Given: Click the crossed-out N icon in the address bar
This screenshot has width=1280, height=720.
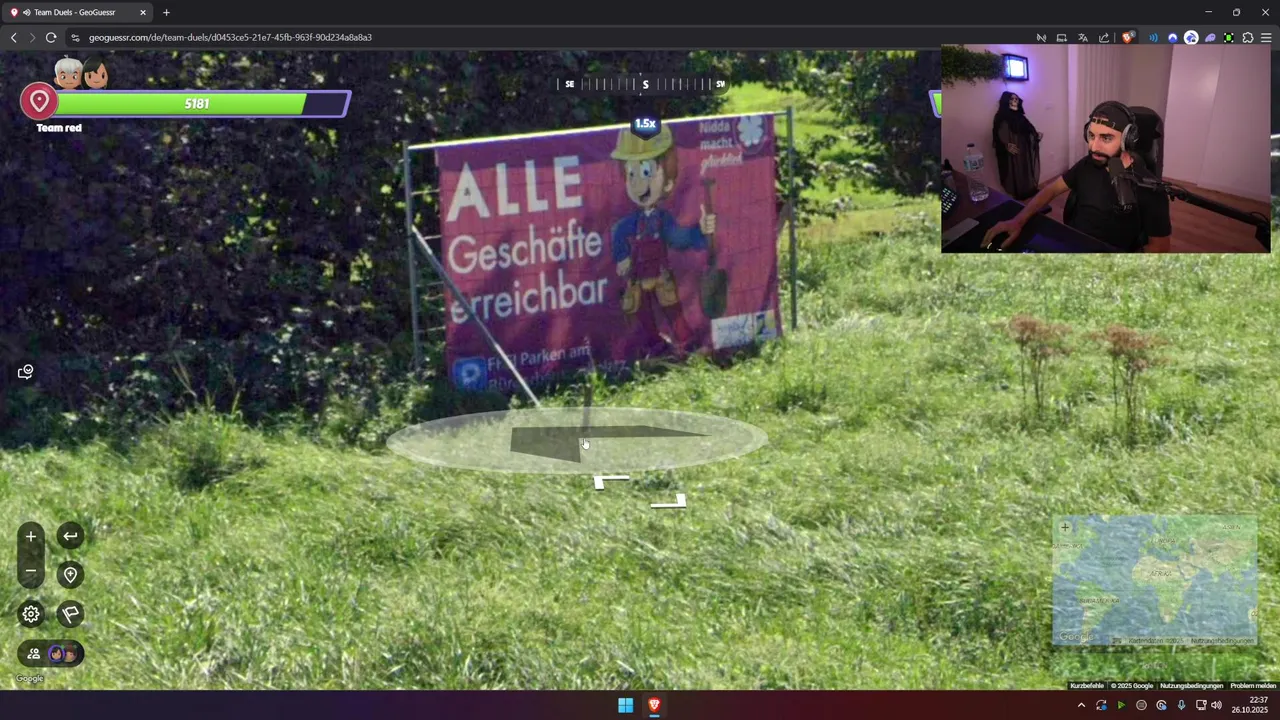Looking at the screenshot, I should point(1041,38).
